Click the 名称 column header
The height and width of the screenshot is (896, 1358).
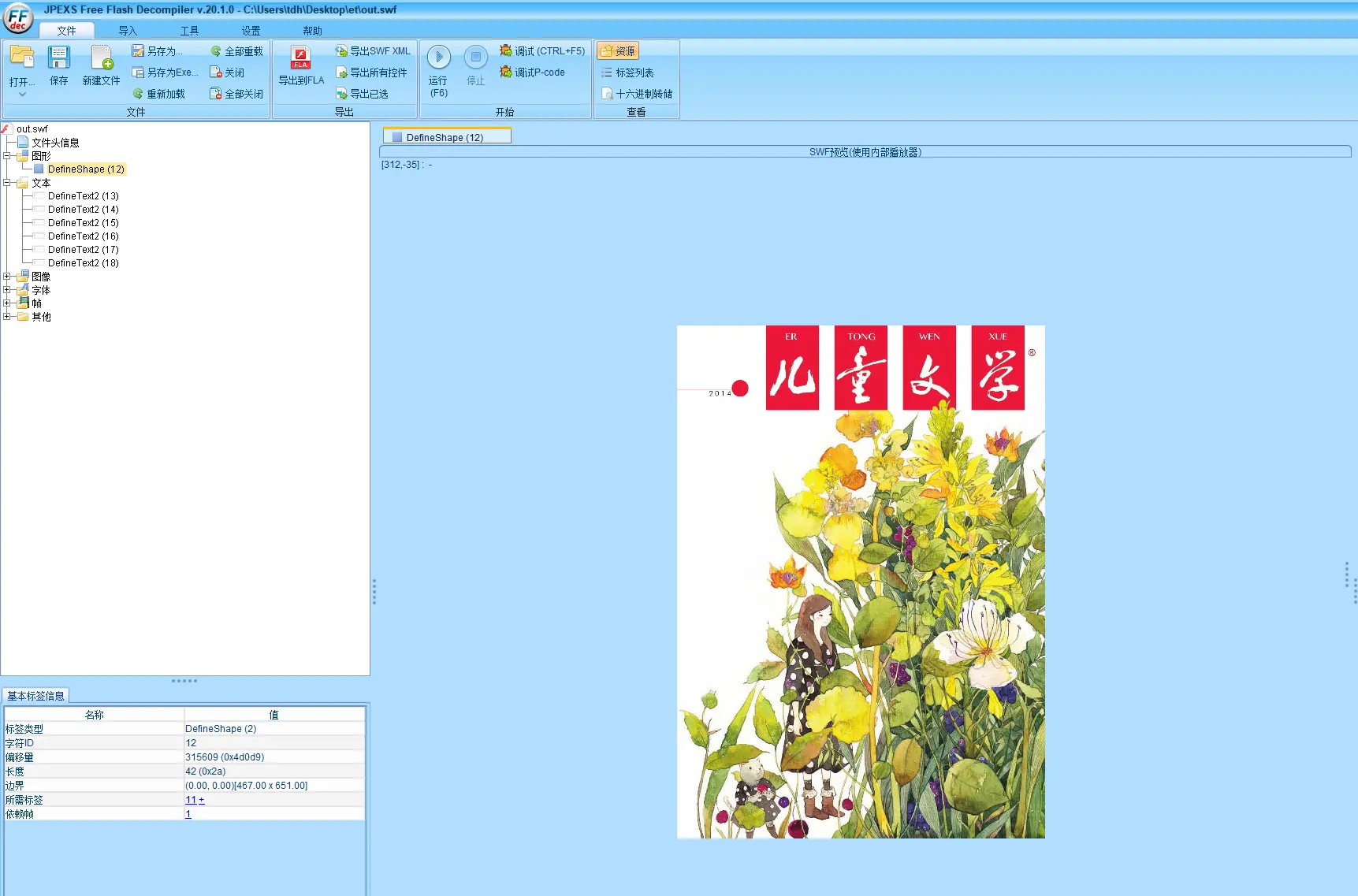pyautogui.click(x=95, y=715)
